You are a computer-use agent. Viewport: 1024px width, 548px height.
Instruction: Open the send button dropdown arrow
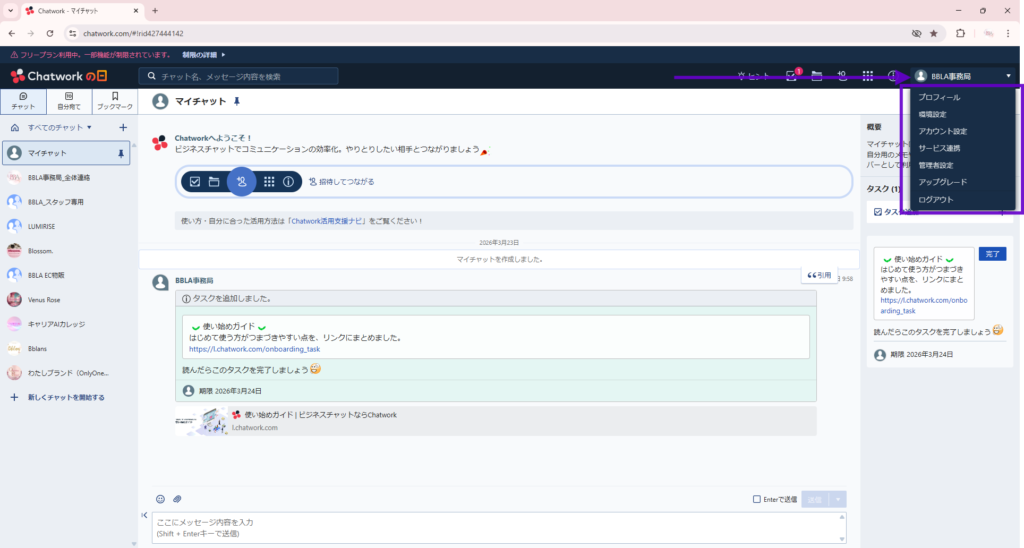pyautogui.click(x=839, y=499)
